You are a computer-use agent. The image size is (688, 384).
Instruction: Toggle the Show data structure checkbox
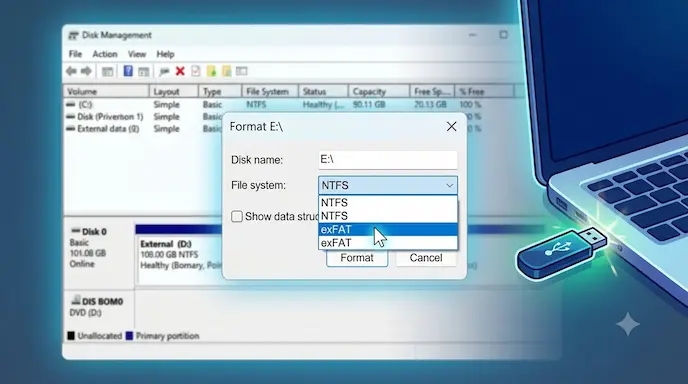[x=237, y=216]
